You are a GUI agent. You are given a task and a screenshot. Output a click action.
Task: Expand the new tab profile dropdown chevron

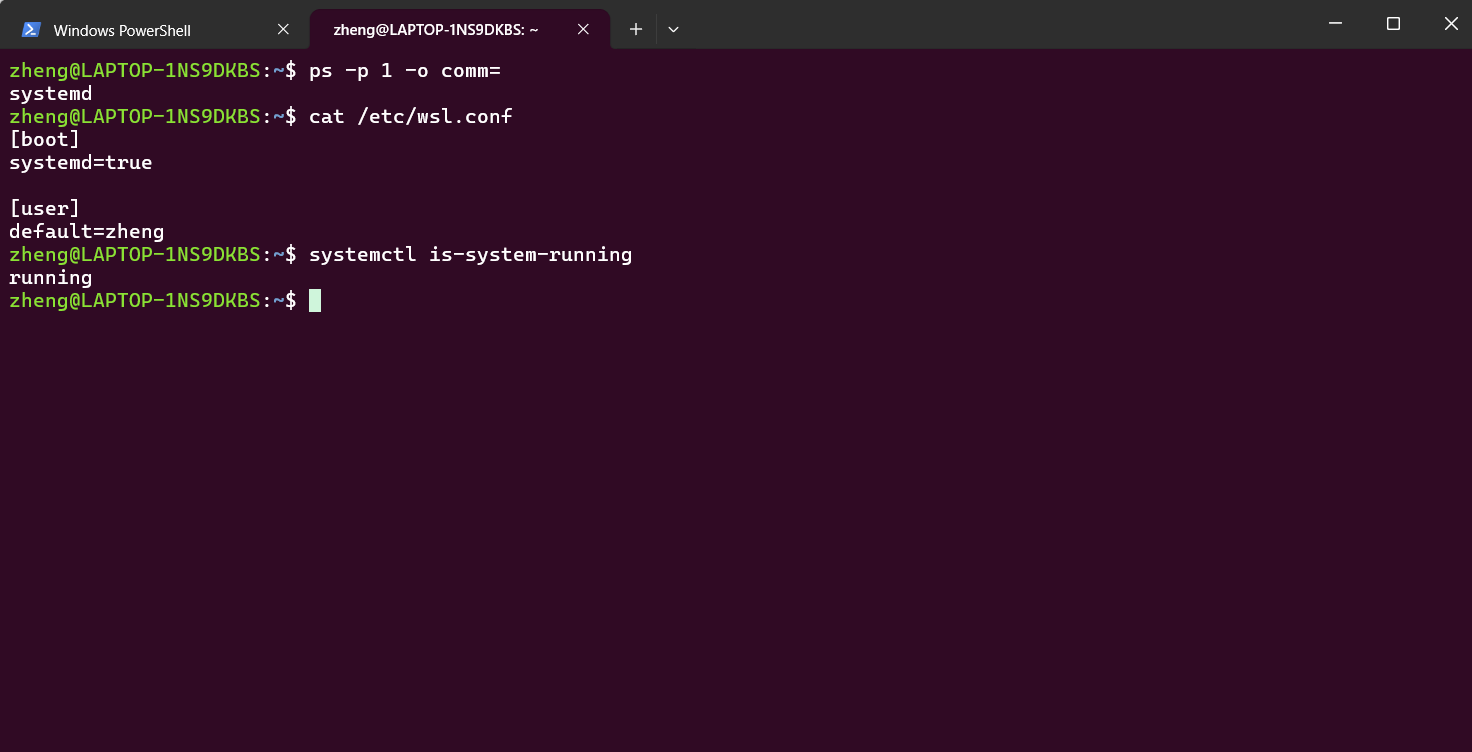(x=673, y=30)
